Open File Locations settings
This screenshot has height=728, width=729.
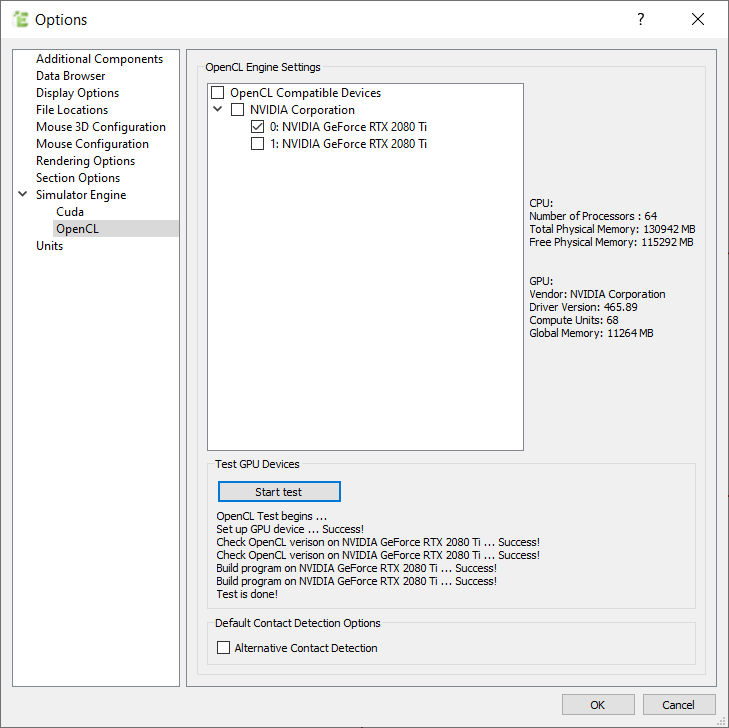tap(72, 110)
